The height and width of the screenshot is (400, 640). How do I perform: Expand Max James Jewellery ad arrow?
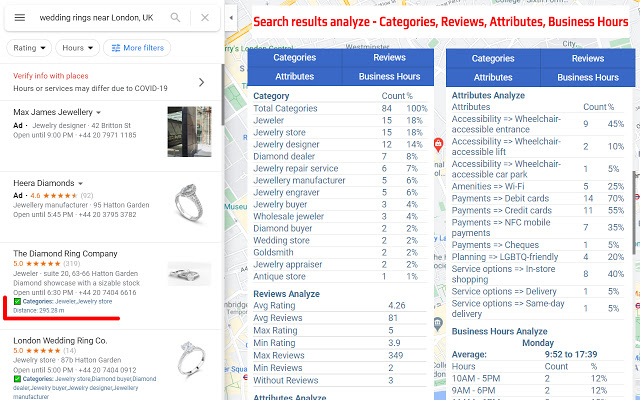coord(98,113)
